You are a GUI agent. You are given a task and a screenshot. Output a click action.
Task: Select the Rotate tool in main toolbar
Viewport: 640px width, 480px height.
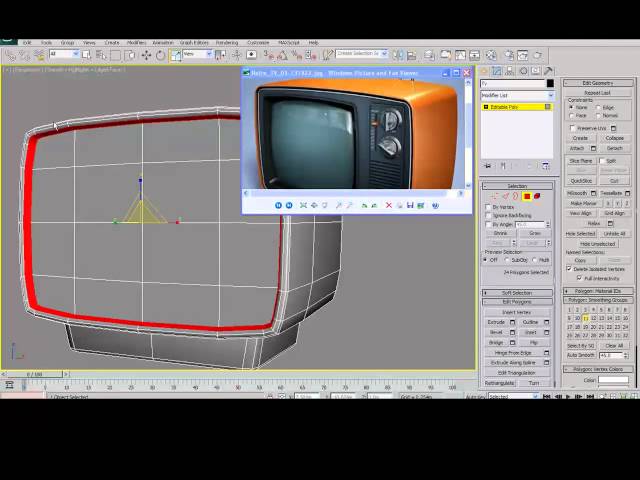click(160, 55)
